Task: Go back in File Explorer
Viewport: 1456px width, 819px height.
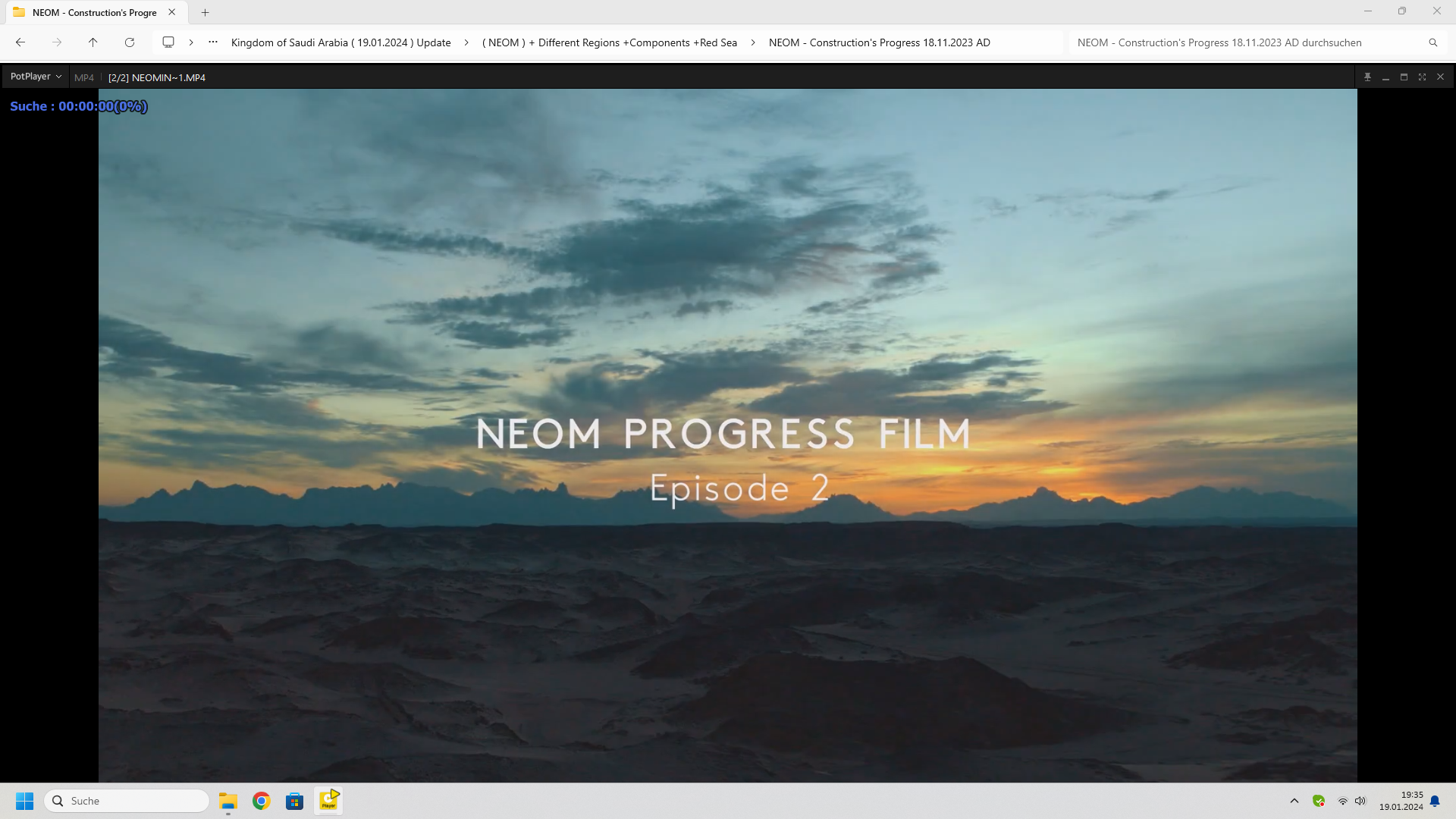Action: tap(20, 42)
